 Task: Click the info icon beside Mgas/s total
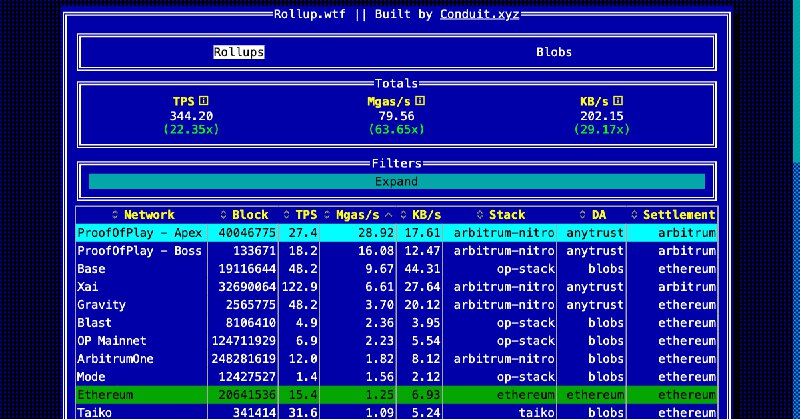[x=420, y=101]
